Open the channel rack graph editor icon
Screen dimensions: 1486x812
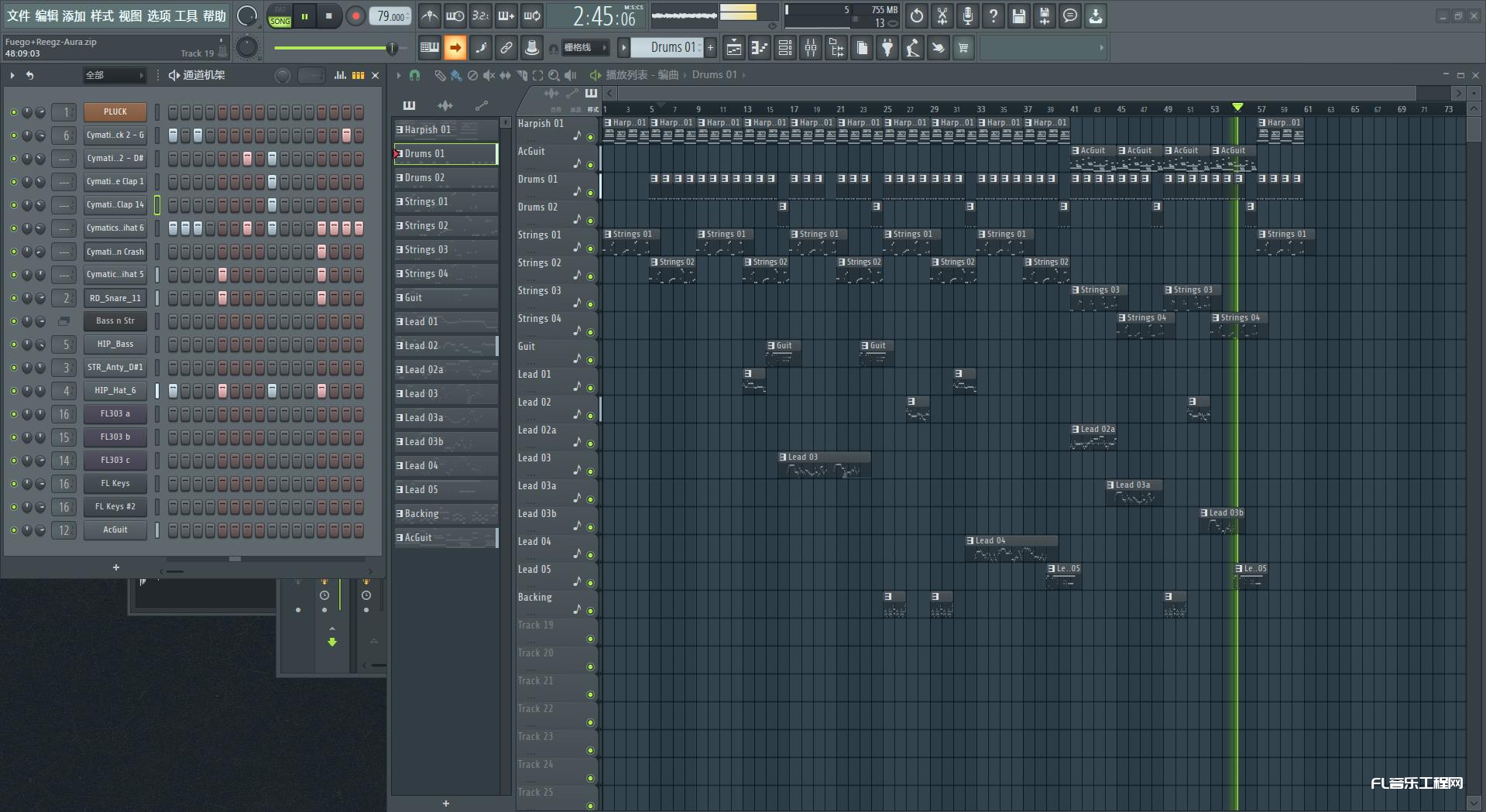(340, 75)
